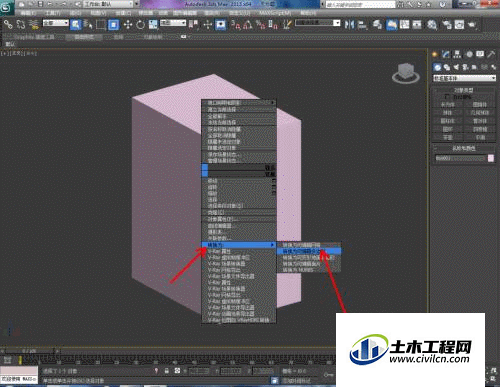Open selection filter dropdown in toolbar
Viewport: 500px width, 387px height.
pyautogui.click(x=56, y=23)
